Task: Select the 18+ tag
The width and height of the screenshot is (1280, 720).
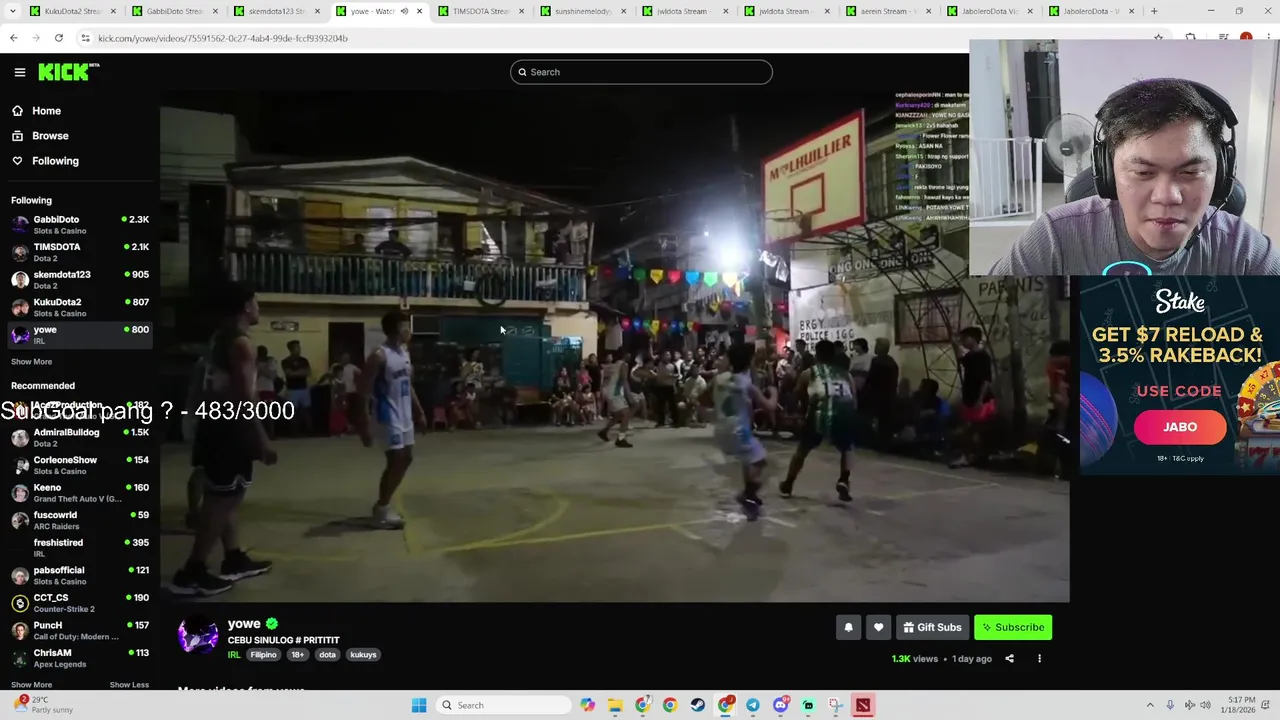Action: (297, 655)
